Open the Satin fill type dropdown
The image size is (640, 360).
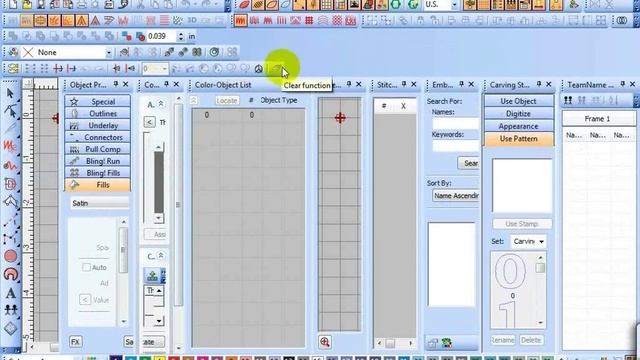tap(100, 203)
